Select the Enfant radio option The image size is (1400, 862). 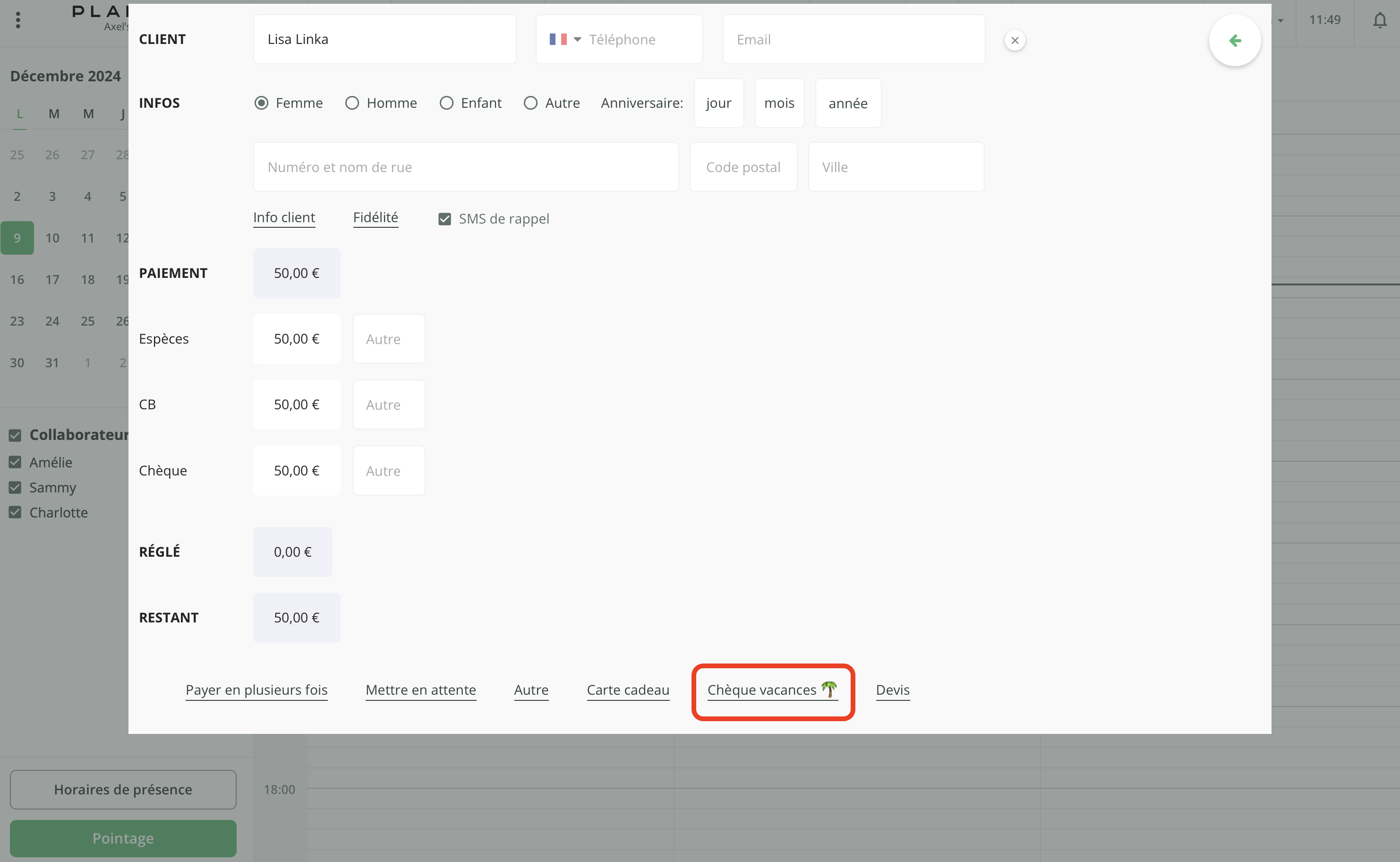tap(446, 103)
